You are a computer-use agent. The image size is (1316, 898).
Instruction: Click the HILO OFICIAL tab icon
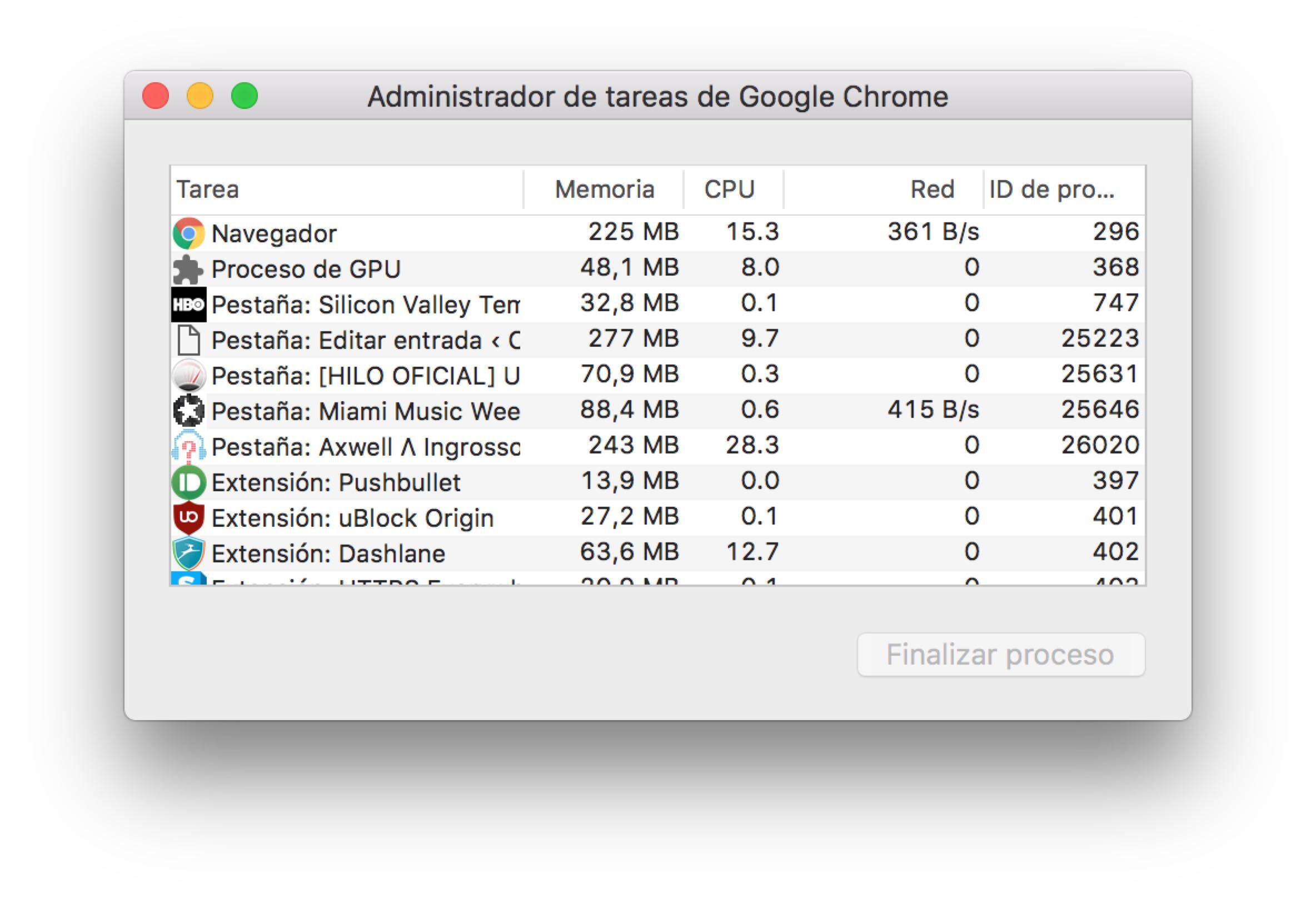point(188,376)
